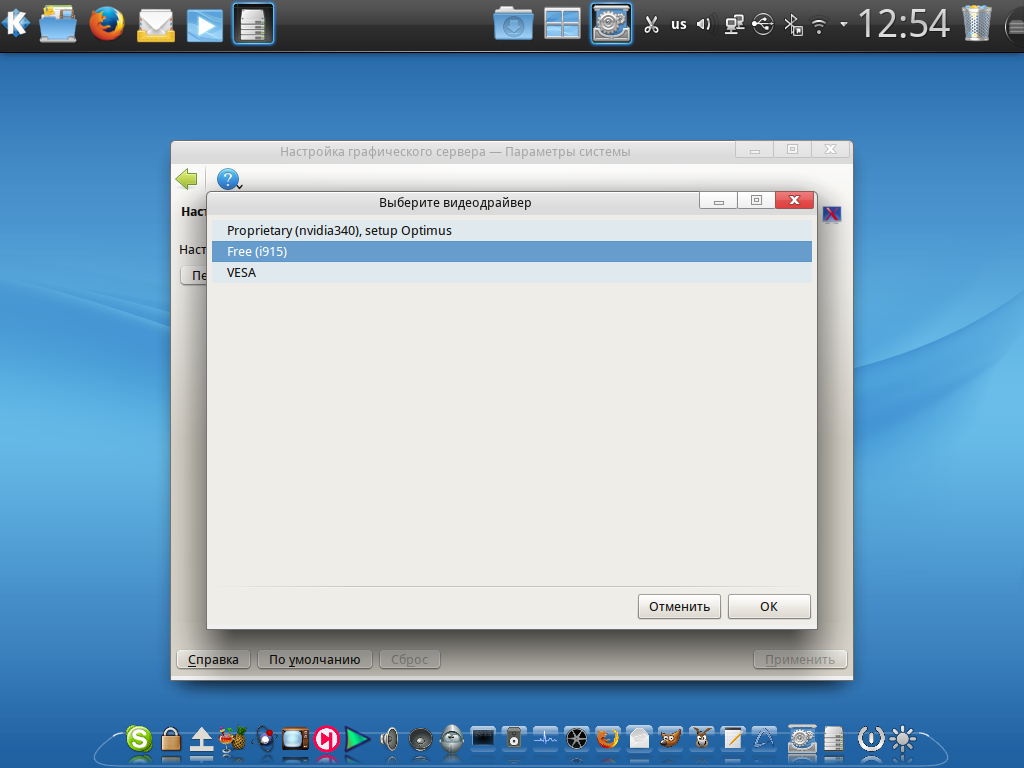Select the Free (i915) driver row
Viewport: 1024px width, 768px height.
point(511,251)
